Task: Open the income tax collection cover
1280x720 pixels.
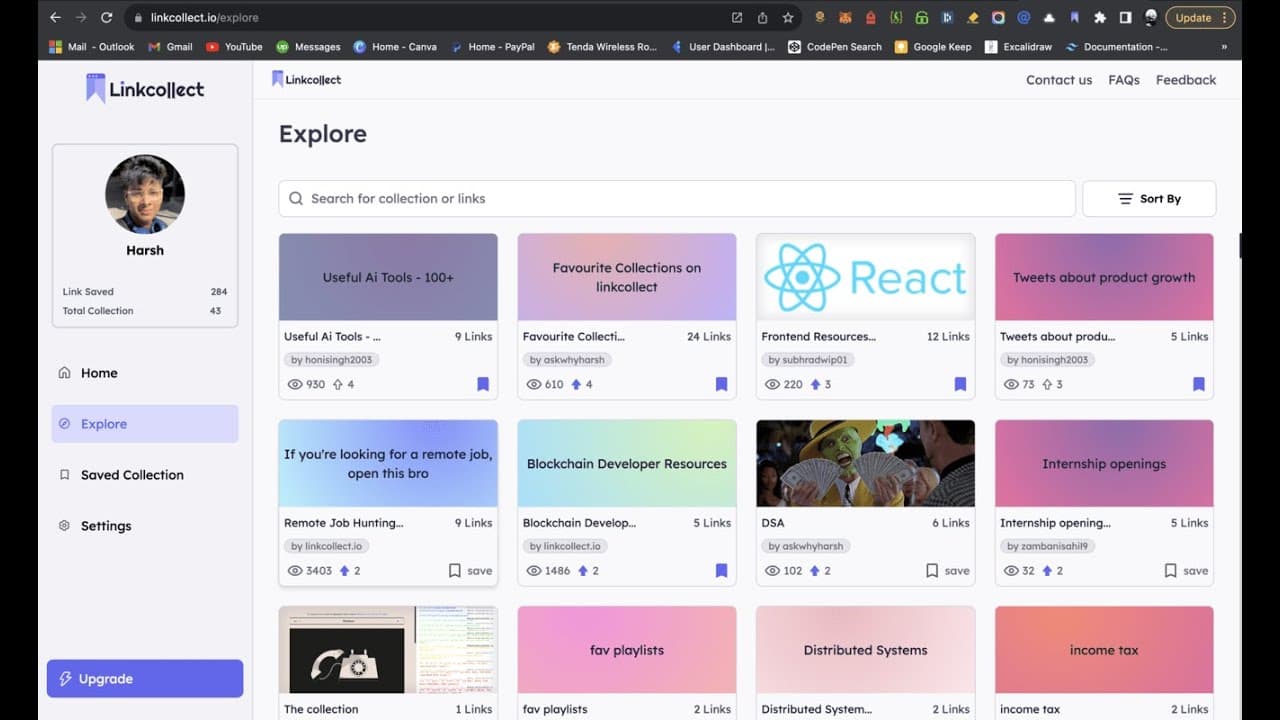Action: point(1104,650)
